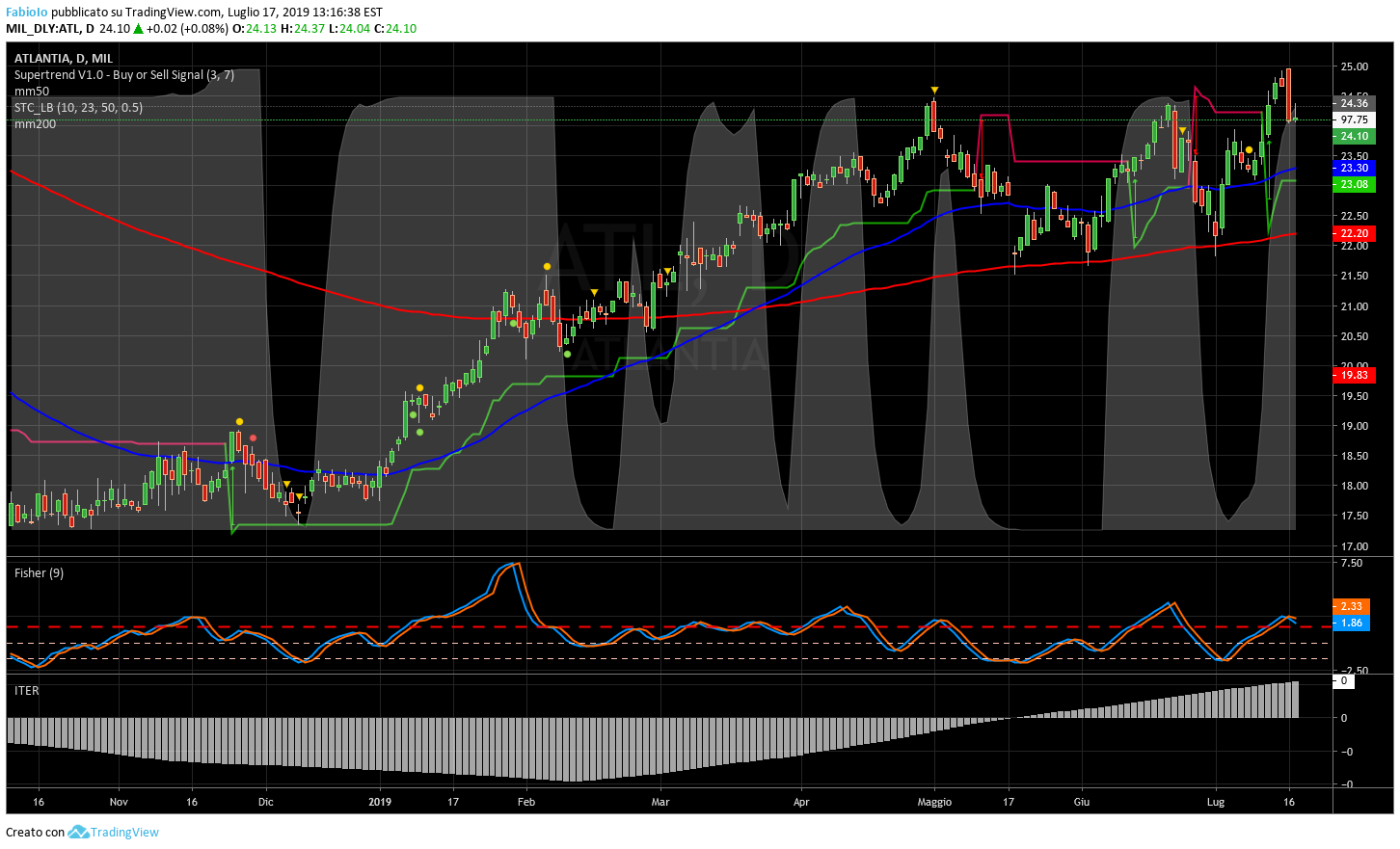Click the blue 1.86 Fisher value tag
Viewport: 1400px width, 849px height.
coord(1351,623)
